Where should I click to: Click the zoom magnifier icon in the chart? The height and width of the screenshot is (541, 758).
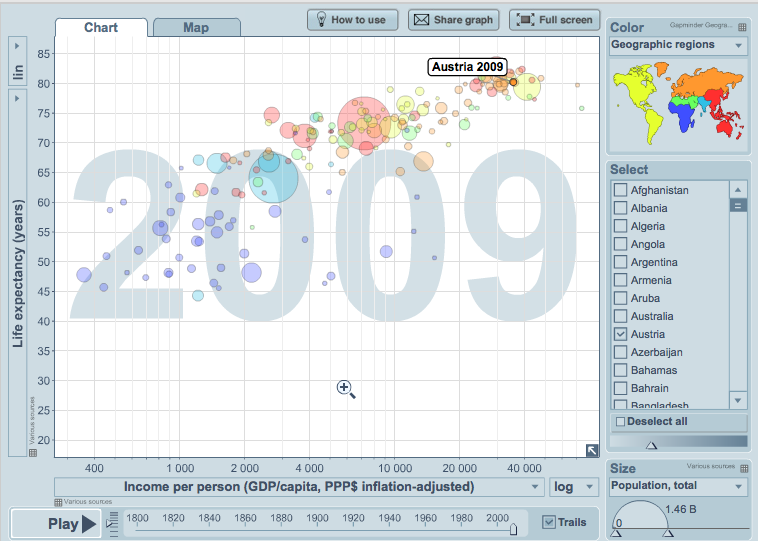[346, 389]
